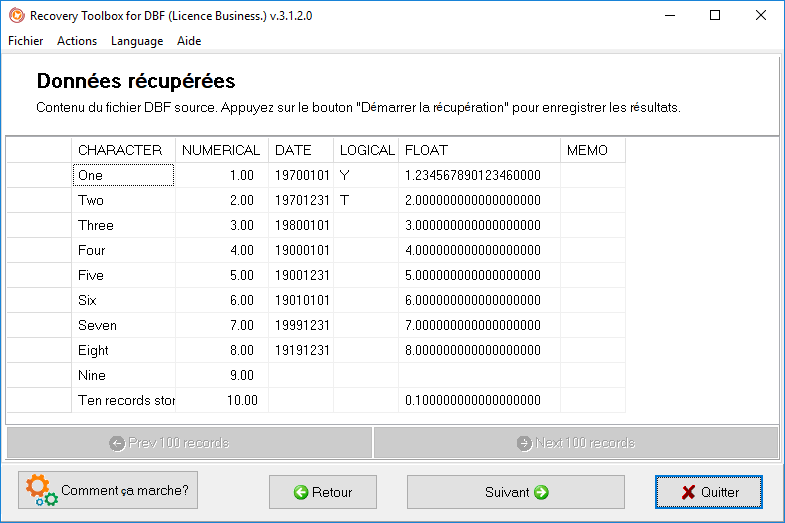Image resolution: width=785 pixels, height=523 pixels.
Task: Click the gears icon on help button
Action: click(x=41, y=490)
